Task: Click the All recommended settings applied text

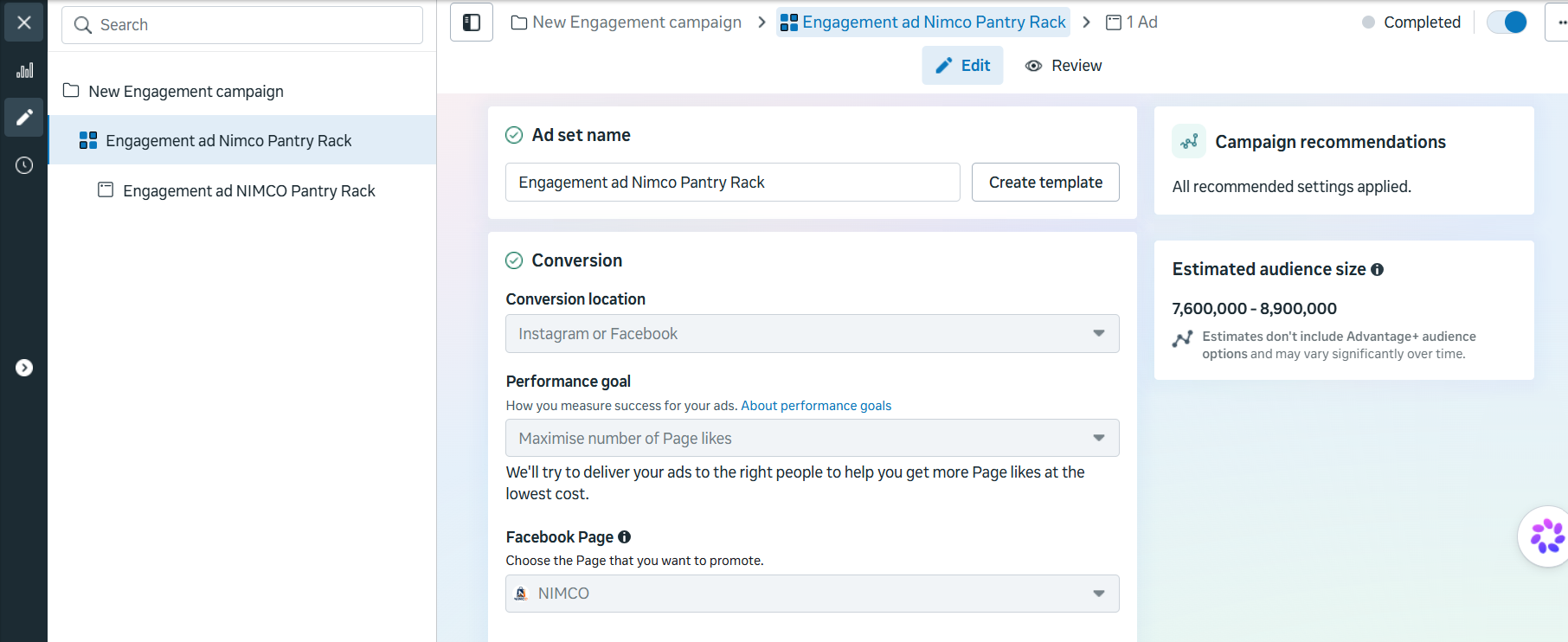Action: [1291, 187]
